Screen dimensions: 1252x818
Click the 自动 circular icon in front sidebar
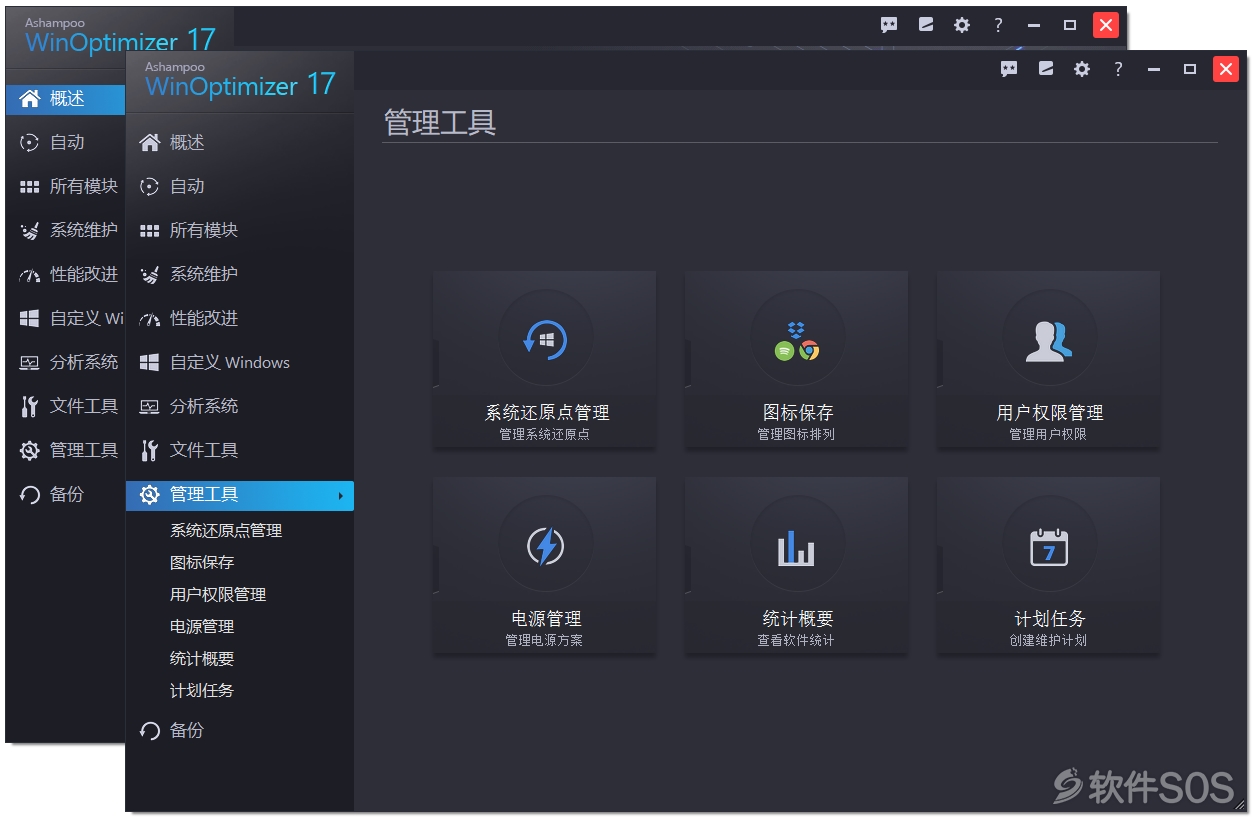coord(150,187)
